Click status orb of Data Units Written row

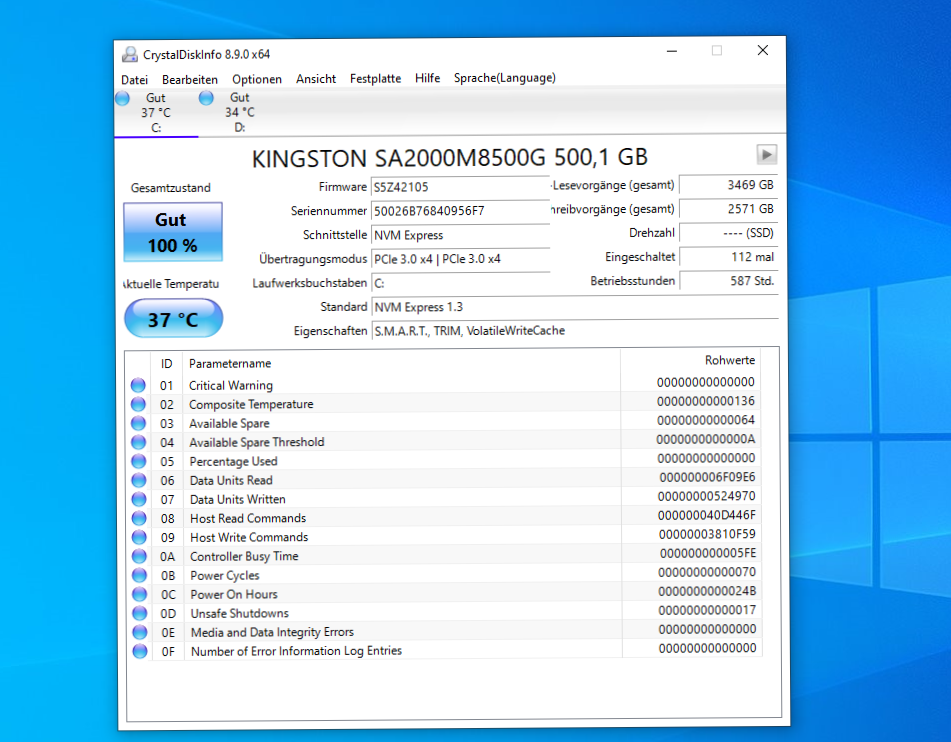139,499
